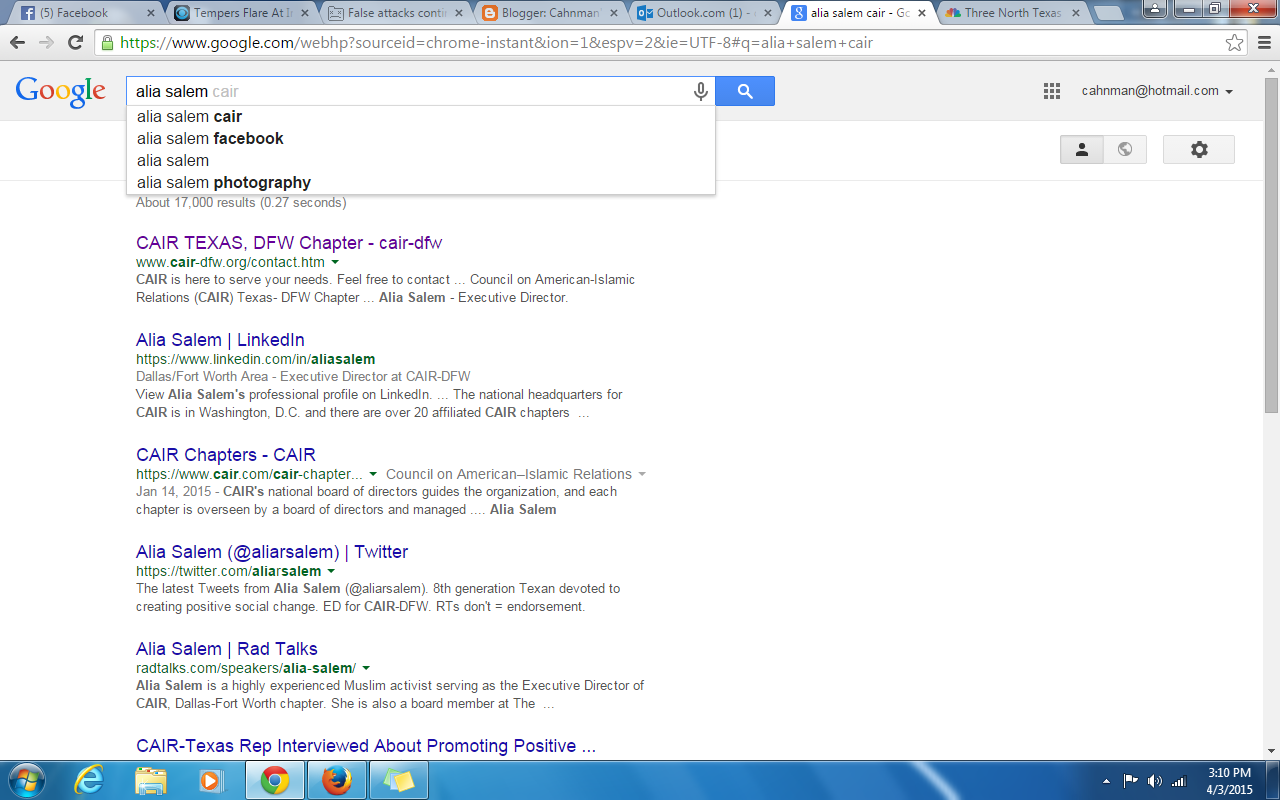Switch to Three North Texas tab
Viewport: 1280px width, 800px height.
click(1012, 13)
